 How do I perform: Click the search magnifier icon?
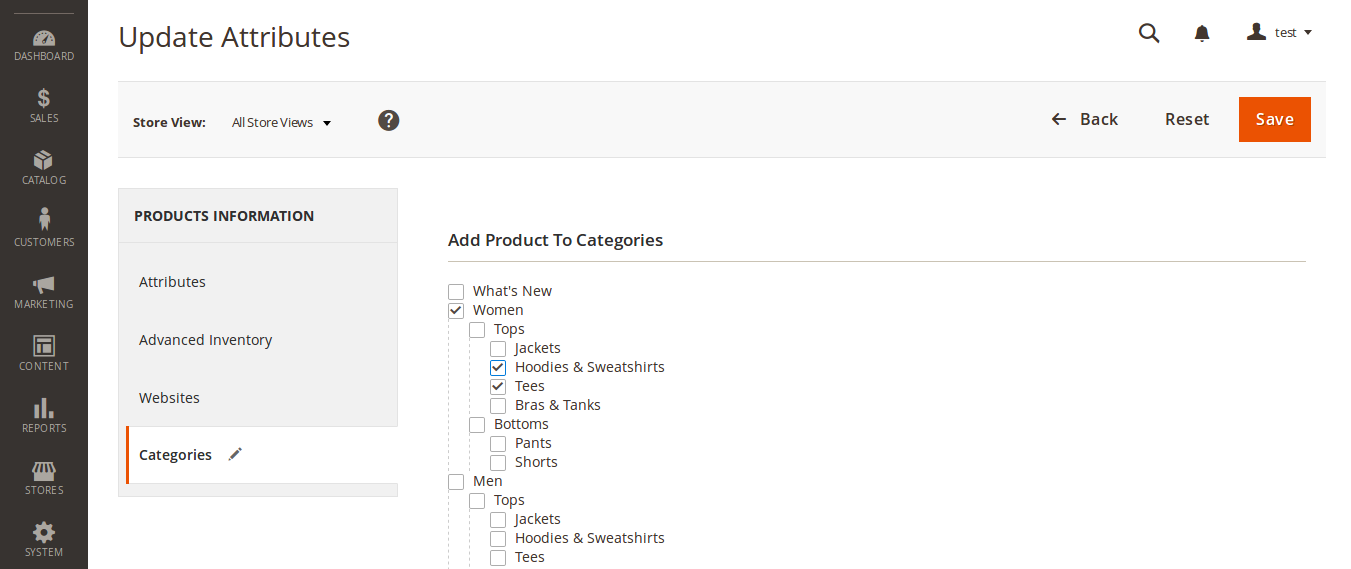click(1149, 33)
